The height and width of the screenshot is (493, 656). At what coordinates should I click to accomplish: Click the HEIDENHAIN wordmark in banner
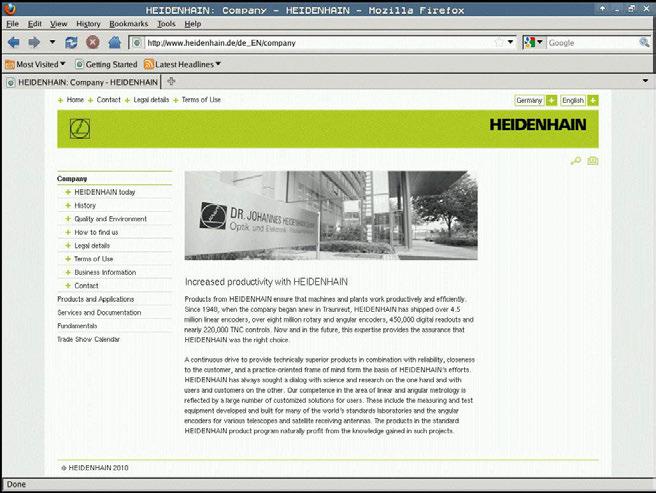(x=538, y=125)
